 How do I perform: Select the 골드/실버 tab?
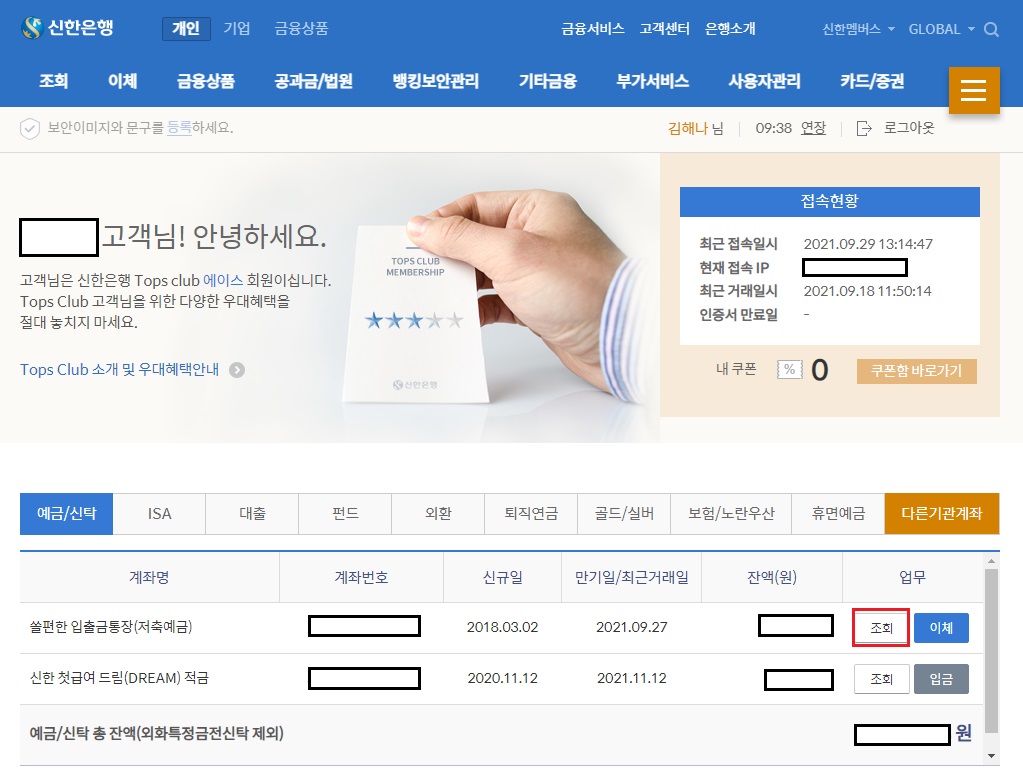[624, 514]
